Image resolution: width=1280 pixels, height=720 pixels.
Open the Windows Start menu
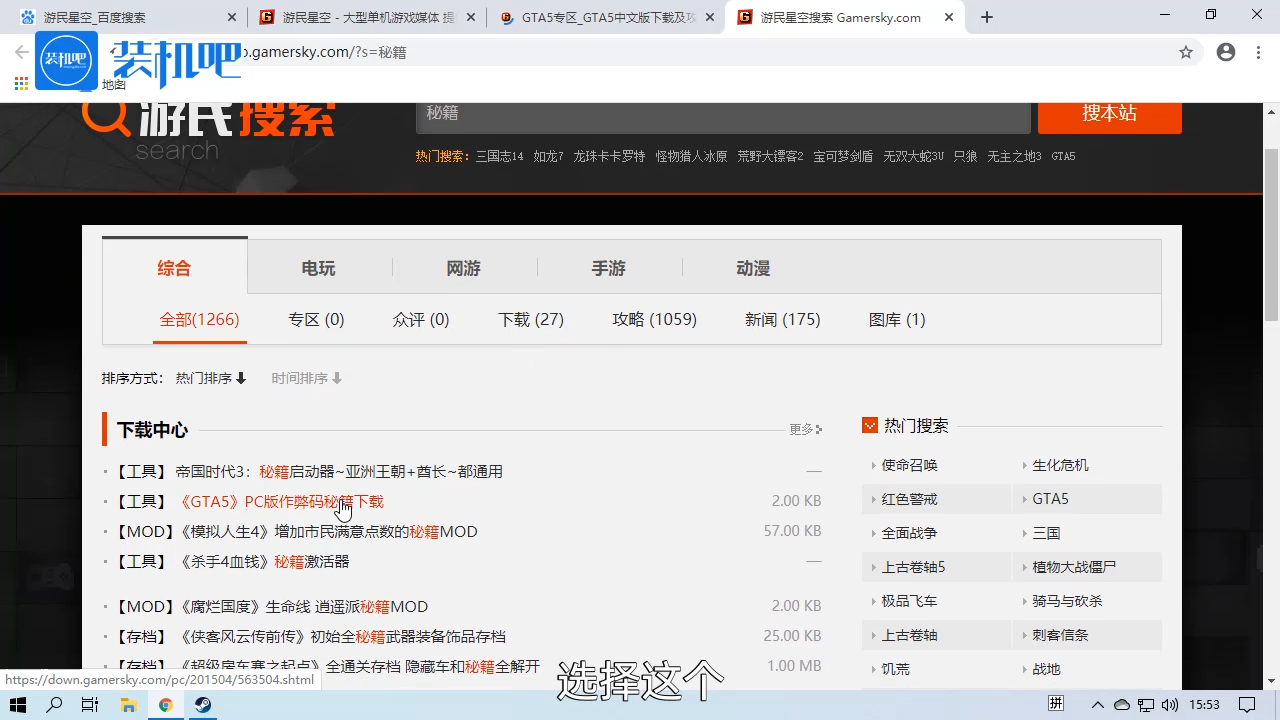18,705
